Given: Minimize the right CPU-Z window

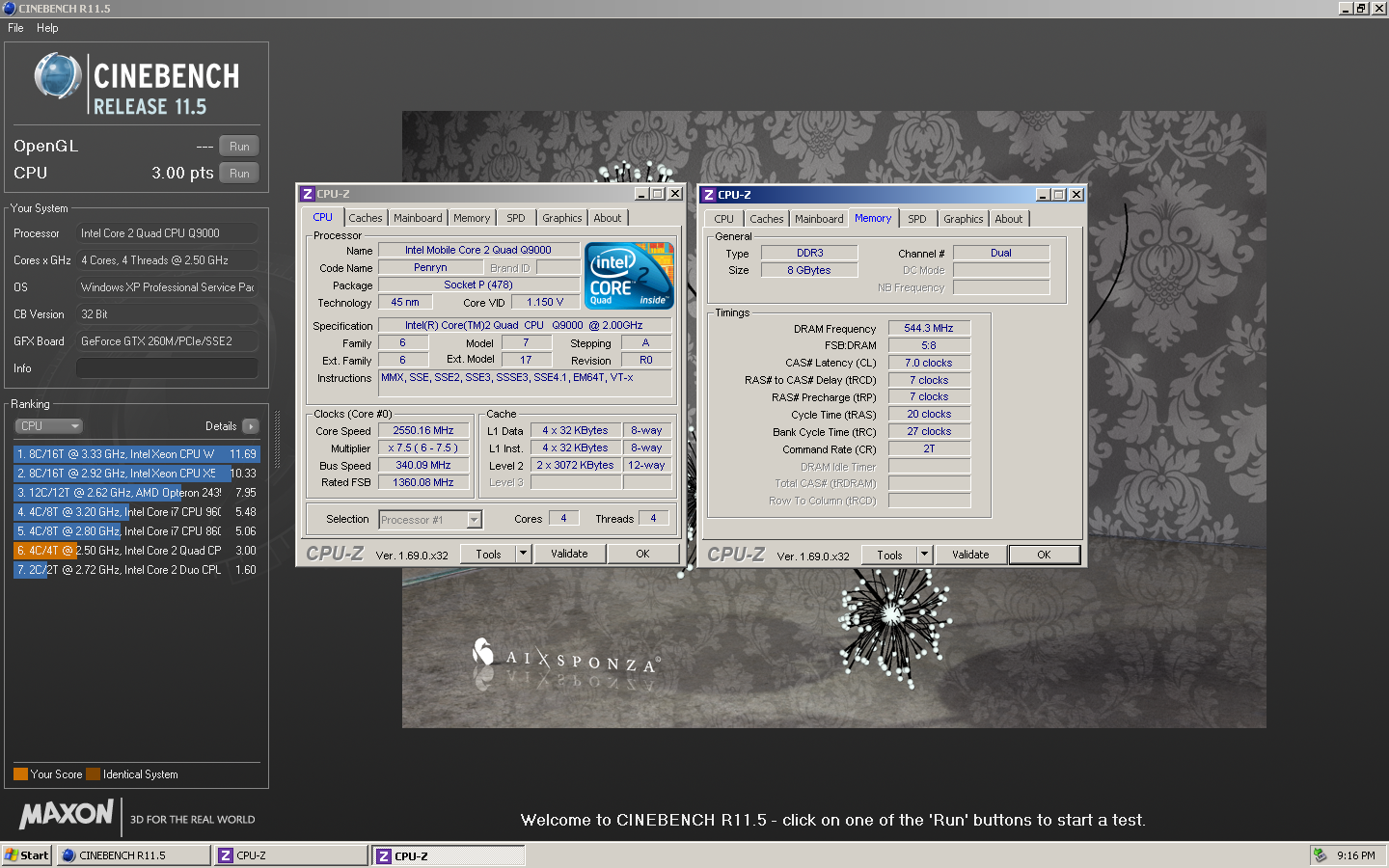Looking at the screenshot, I should [x=1043, y=195].
